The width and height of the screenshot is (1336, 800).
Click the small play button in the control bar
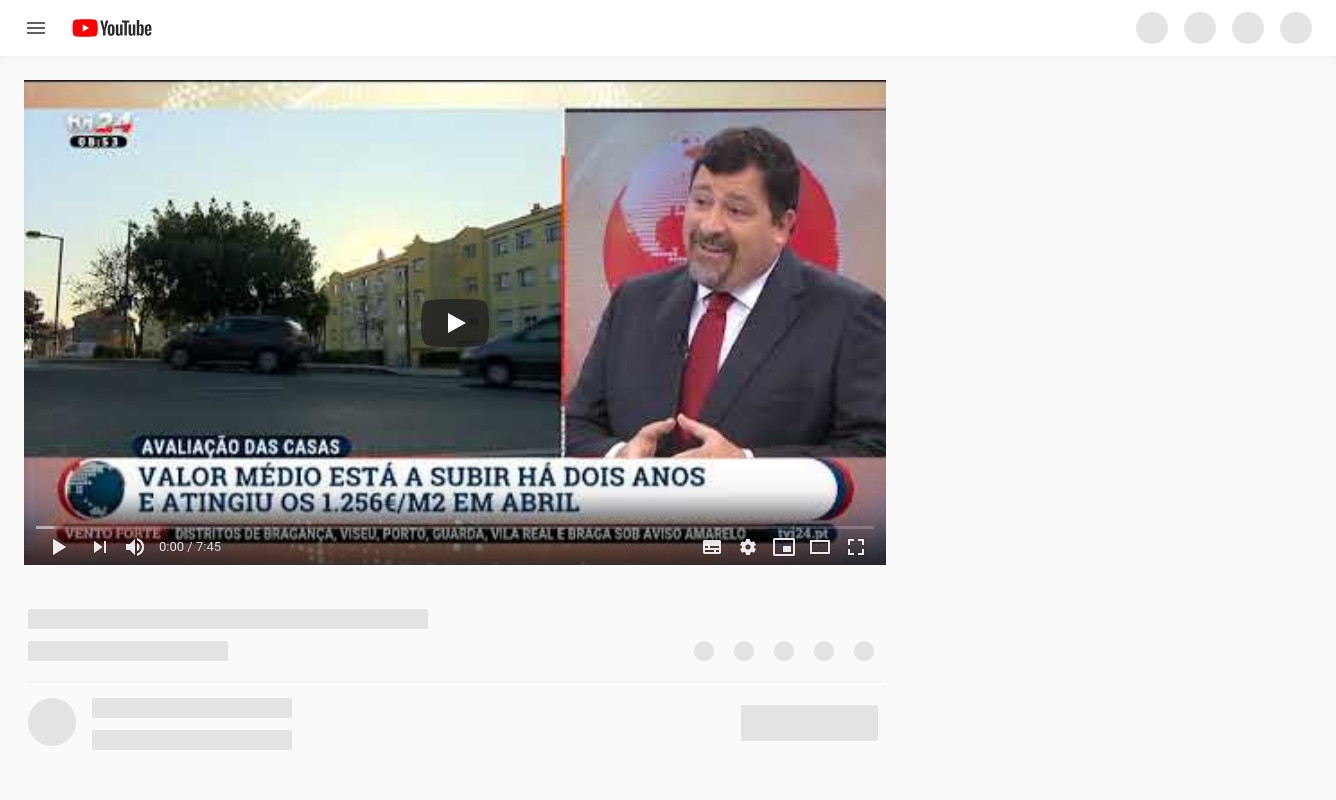59,547
